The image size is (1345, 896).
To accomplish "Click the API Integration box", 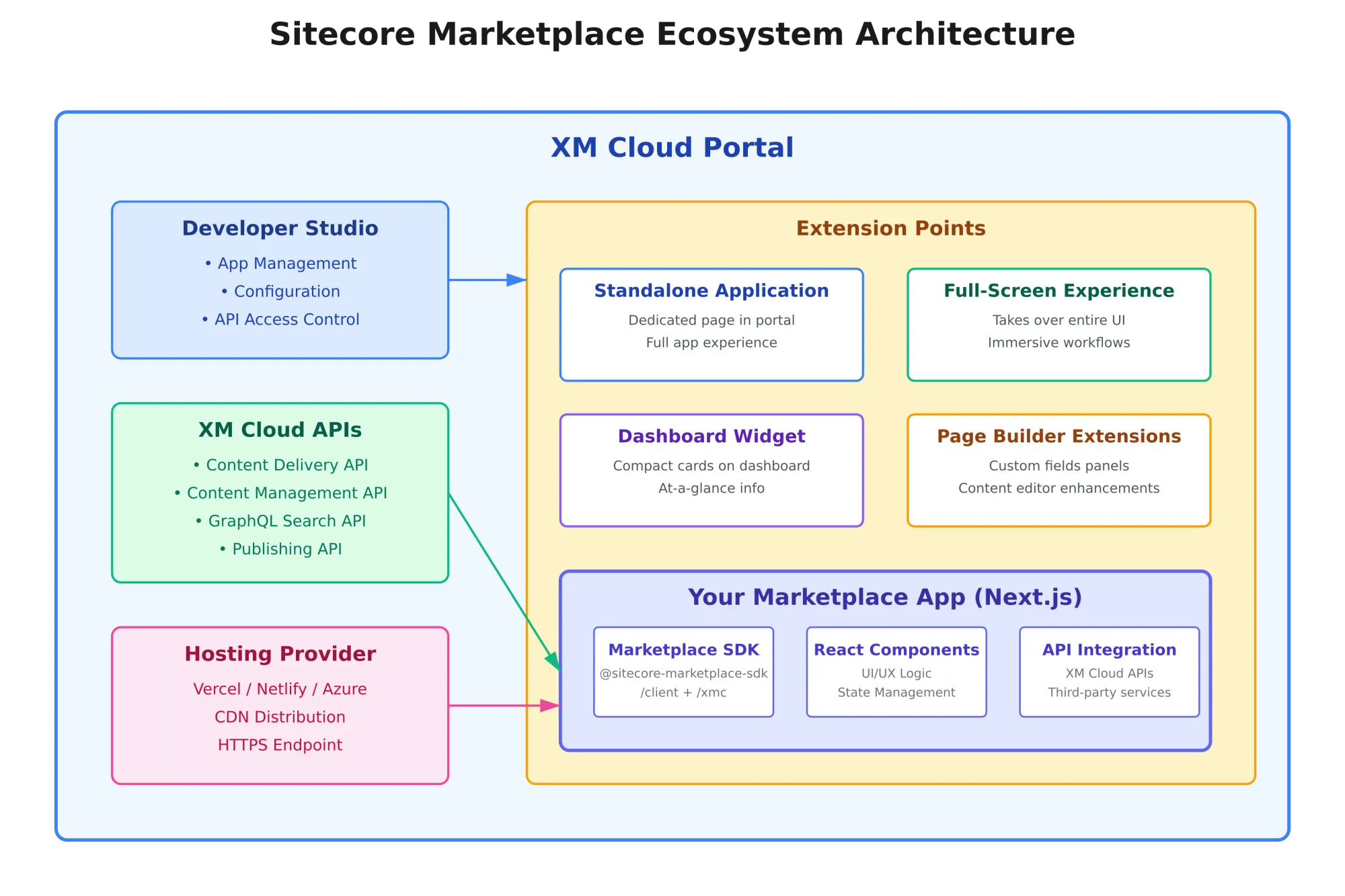I will (1109, 671).
